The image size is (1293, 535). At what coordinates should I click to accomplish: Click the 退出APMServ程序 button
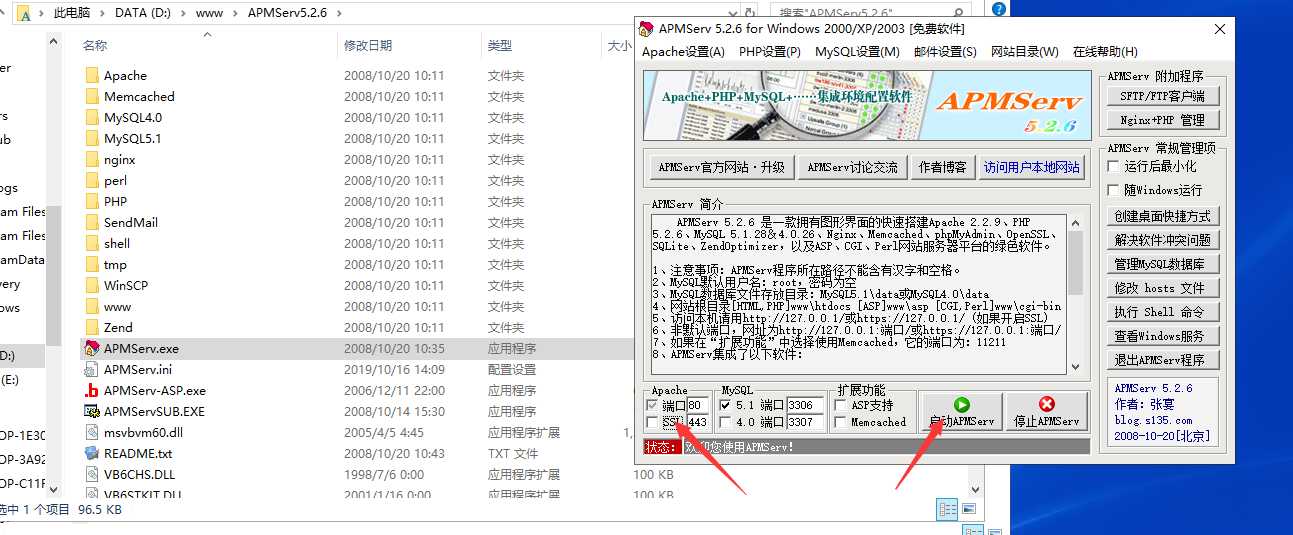1162,360
